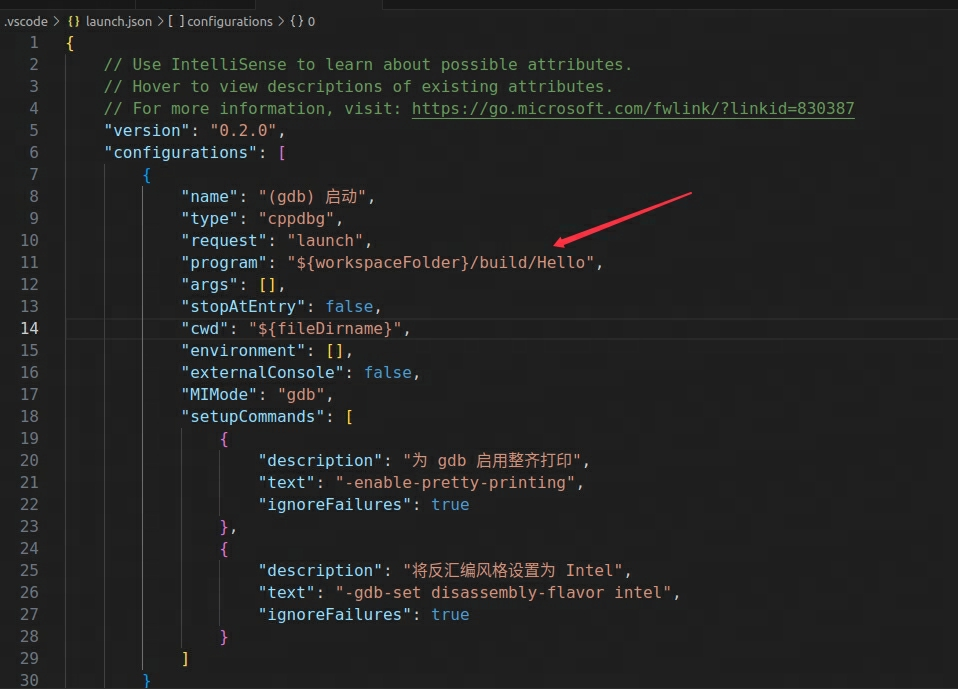Click the "program" key
Screen dimensions: 958x689
[224, 263]
